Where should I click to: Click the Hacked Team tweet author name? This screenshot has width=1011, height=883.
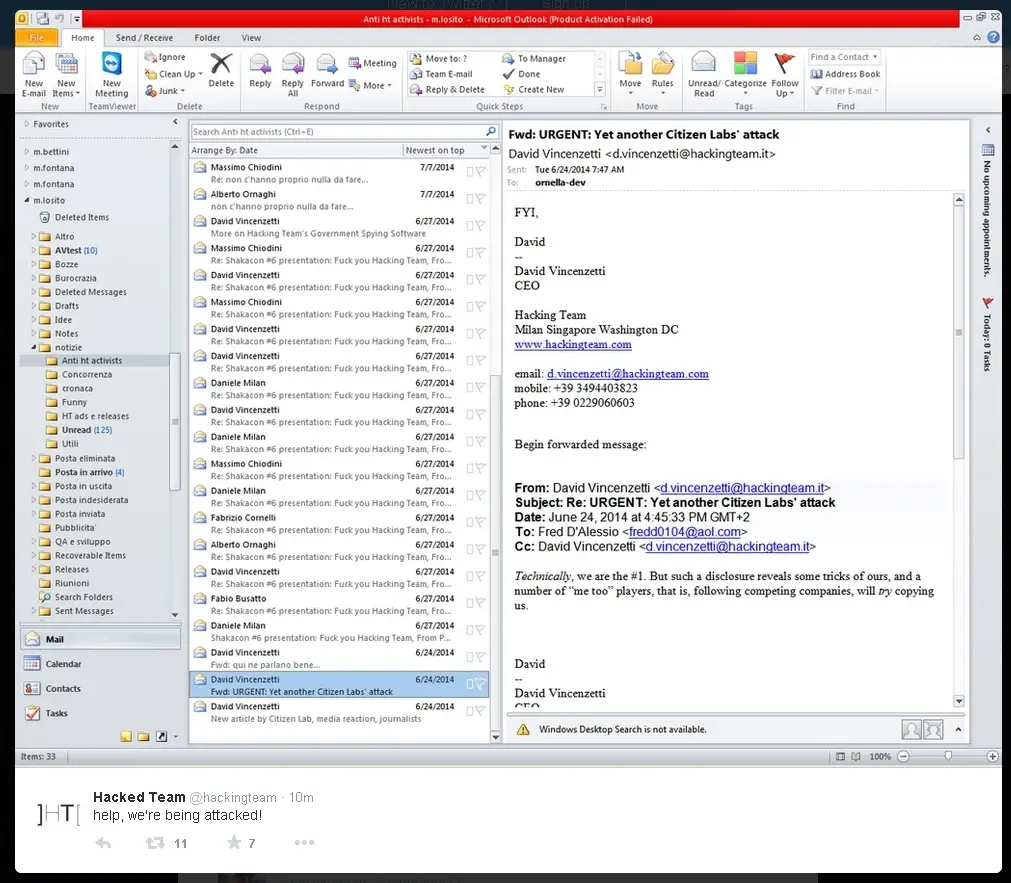click(139, 797)
